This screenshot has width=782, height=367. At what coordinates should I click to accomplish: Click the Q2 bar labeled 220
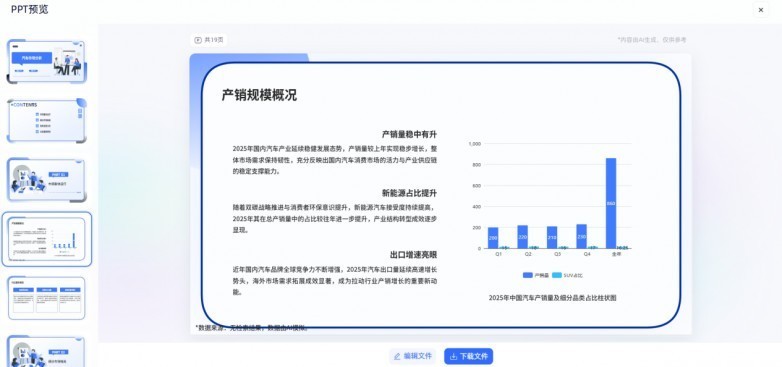click(x=522, y=237)
